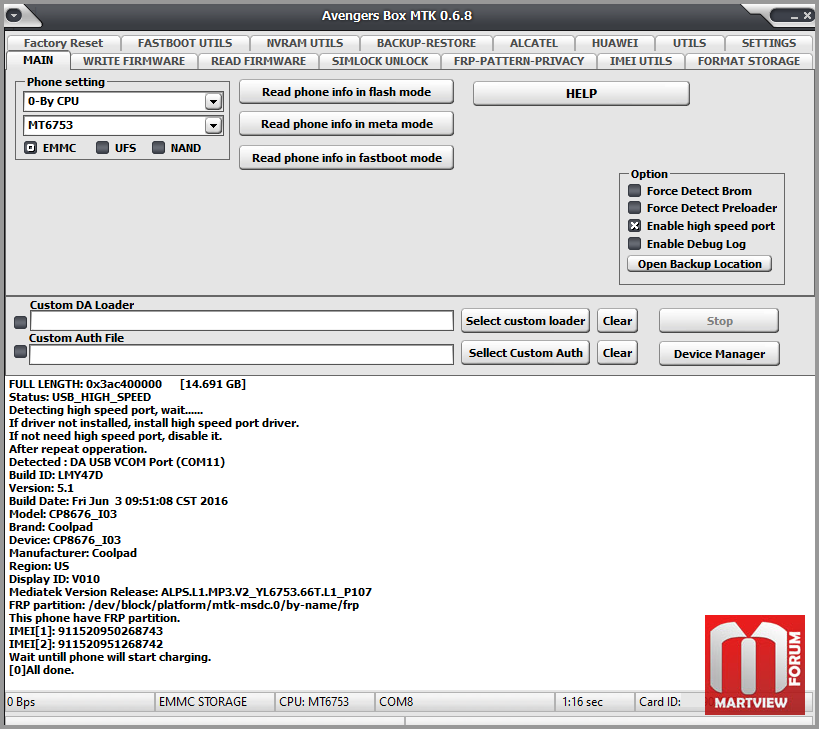Image resolution: width=819 pixels, height=729 pixels.
Task: Click Open Backup Location button
Action: [699, 264]
